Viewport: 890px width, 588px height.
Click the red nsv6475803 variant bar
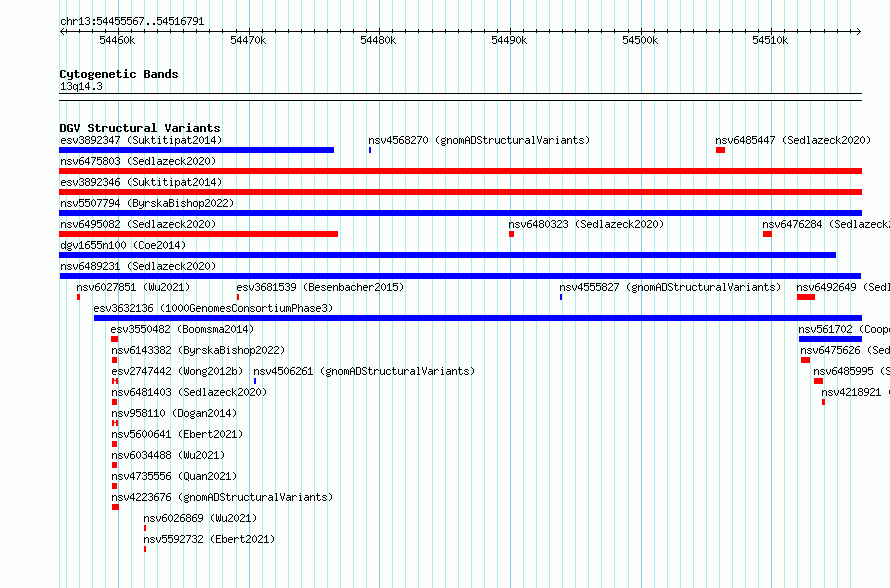460,171
